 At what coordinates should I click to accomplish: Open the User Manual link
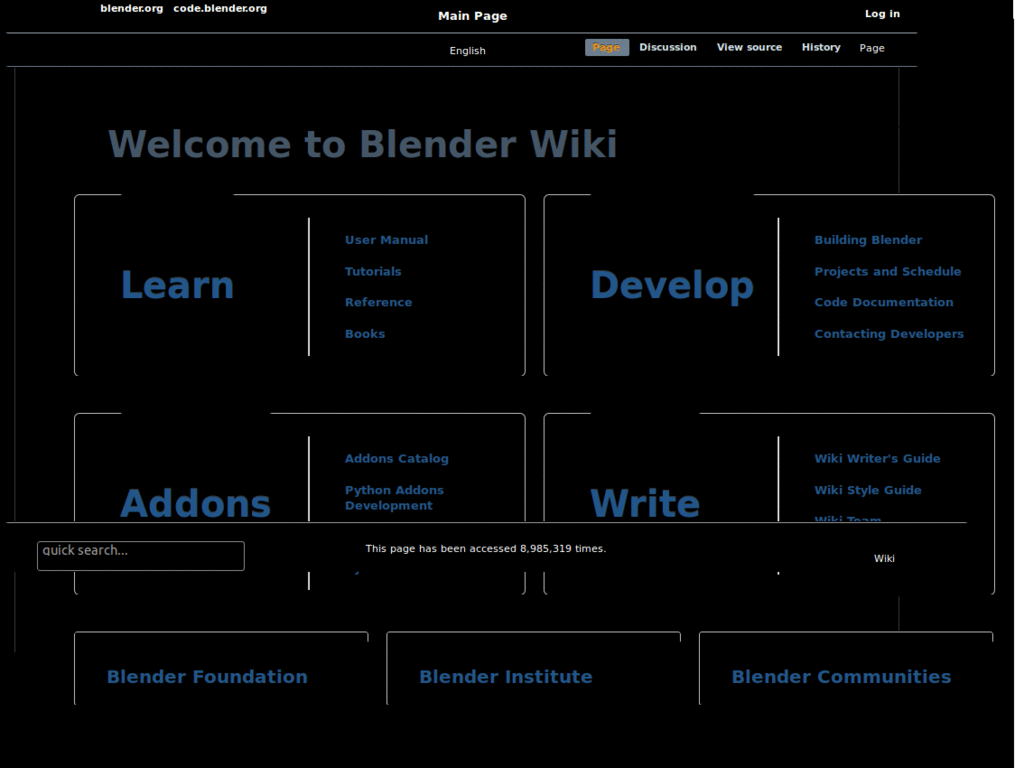(386, 240)
